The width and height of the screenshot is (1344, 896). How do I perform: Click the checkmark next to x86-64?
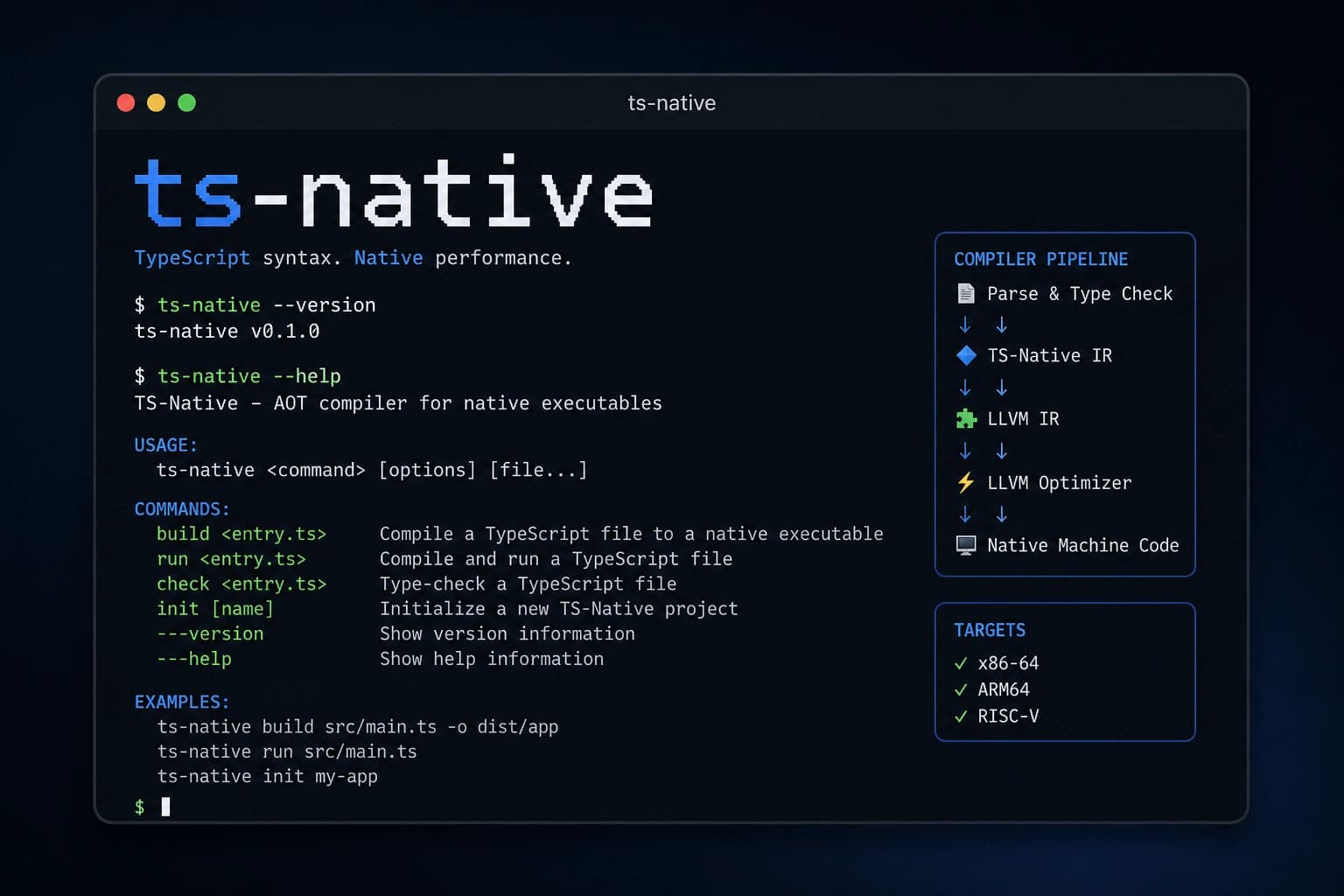click(x=961, y=663)
